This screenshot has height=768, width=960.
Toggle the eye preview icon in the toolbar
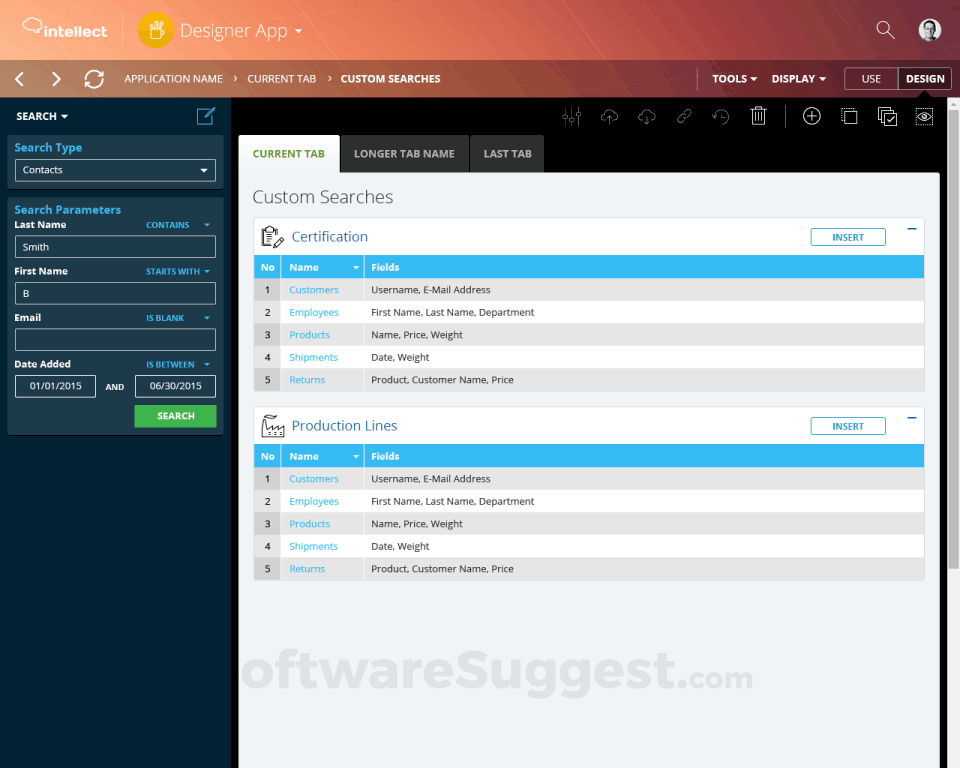pyautogui.click(x=923, y=116)
